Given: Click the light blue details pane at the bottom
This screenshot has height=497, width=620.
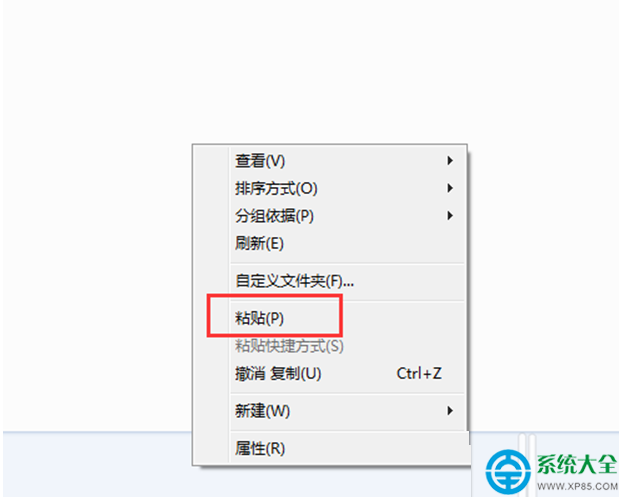Looking at the screenshot, I should [x=97, y=464].
